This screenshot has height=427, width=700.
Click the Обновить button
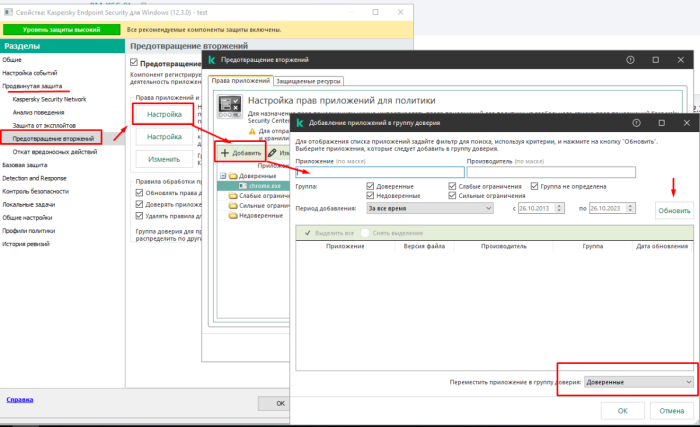point(674,210)
